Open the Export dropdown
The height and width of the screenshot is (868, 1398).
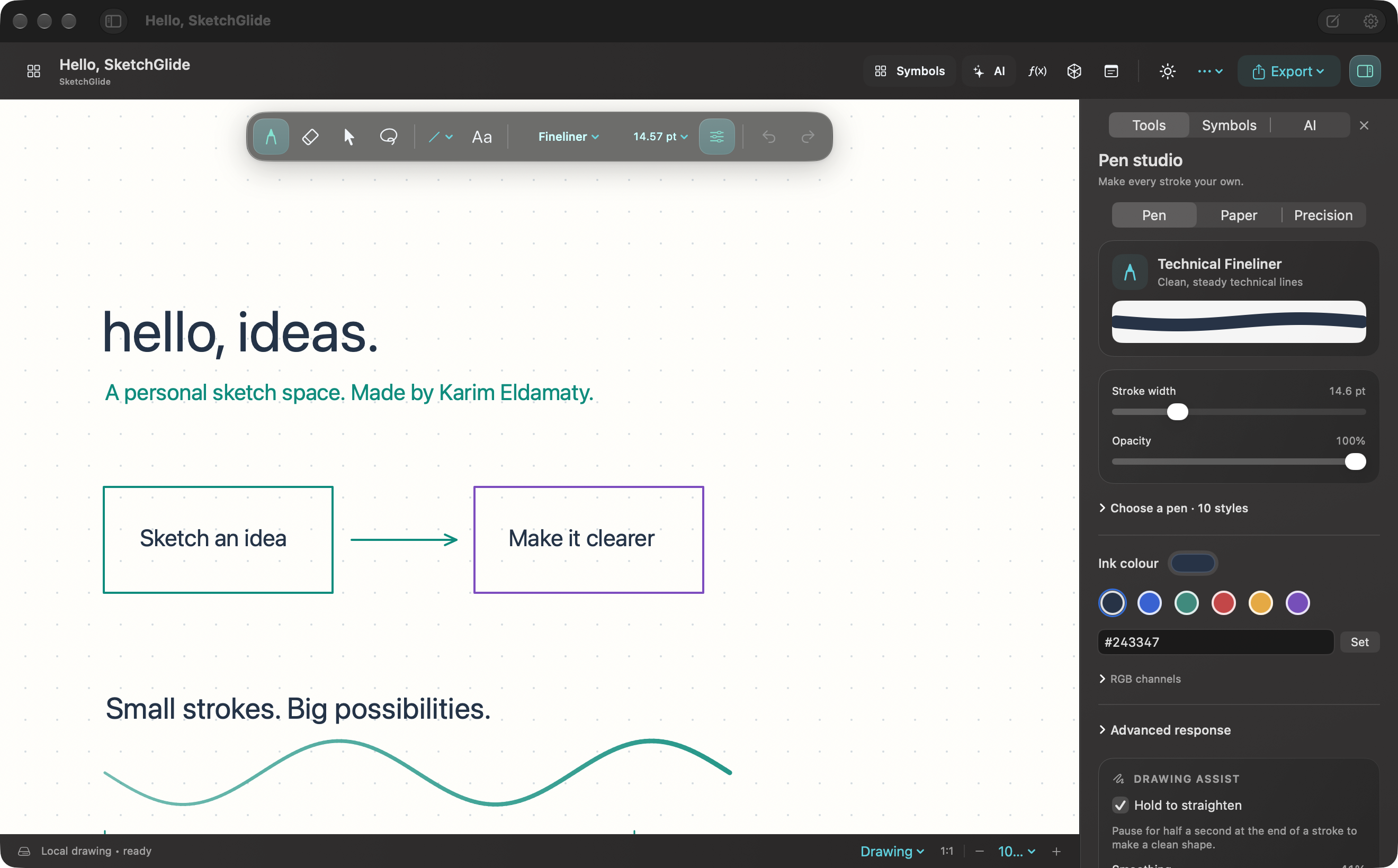(1288, 71)
